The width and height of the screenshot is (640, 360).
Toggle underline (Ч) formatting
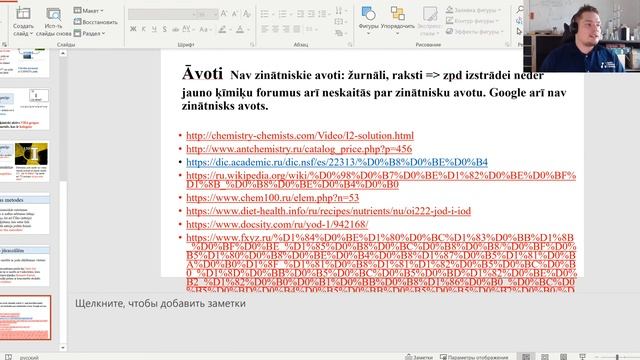click(x=154, y=29)
